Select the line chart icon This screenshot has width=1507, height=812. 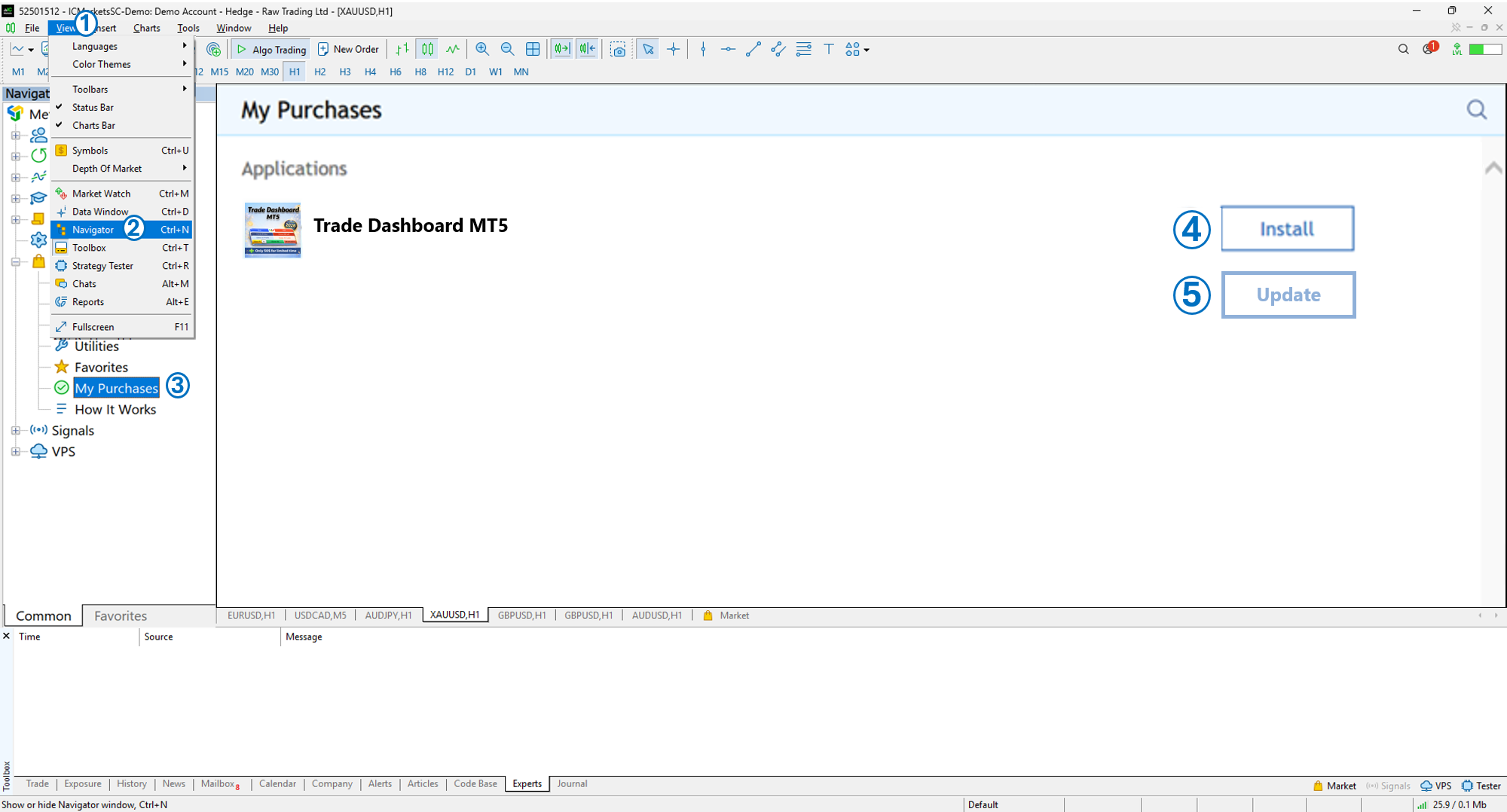click(x=452, y=49)
